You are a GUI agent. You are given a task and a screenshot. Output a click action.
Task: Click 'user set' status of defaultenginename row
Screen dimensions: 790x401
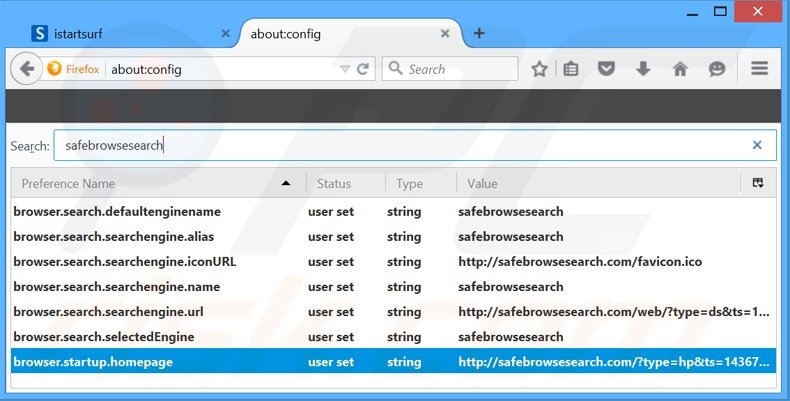331,212
